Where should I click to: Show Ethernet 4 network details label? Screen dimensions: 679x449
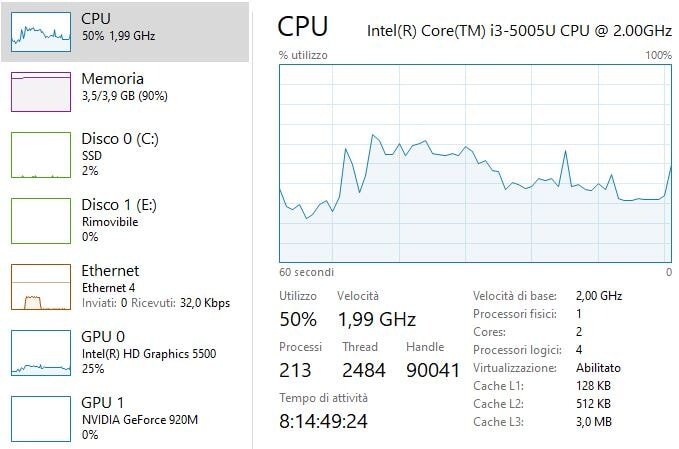pyautogui.click(x=110, y=287)
